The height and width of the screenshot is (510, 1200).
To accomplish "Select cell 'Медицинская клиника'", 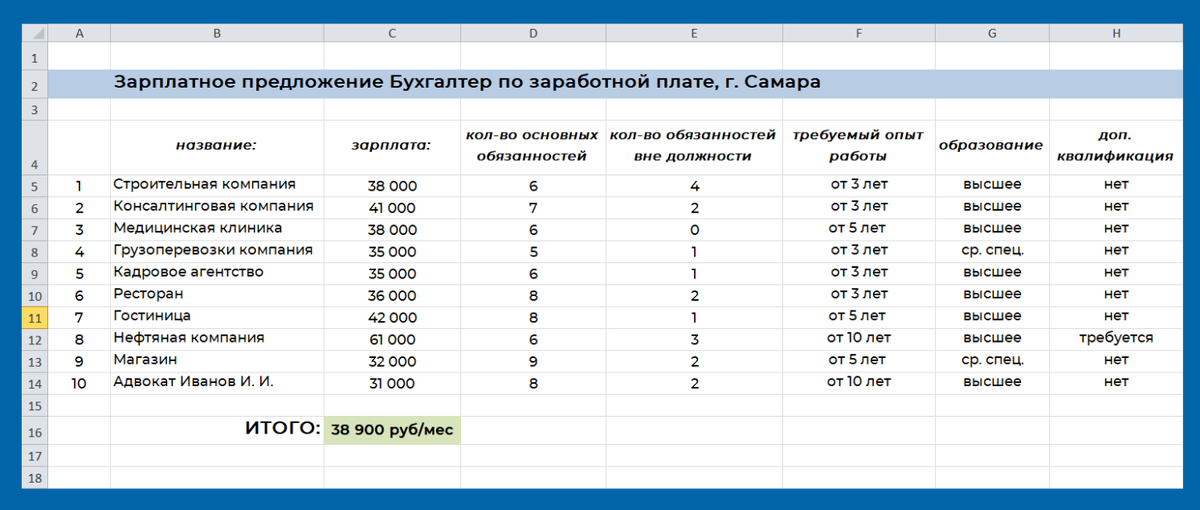I will [x=217, y=229].
